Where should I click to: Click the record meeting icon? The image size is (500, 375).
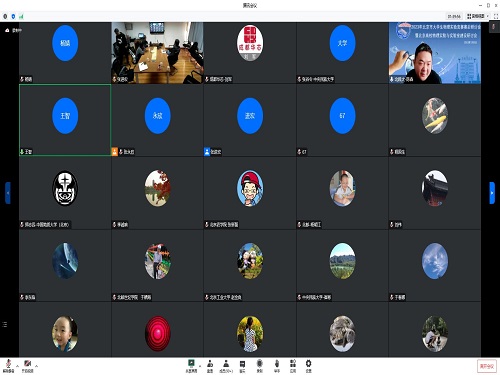(260, 365)
